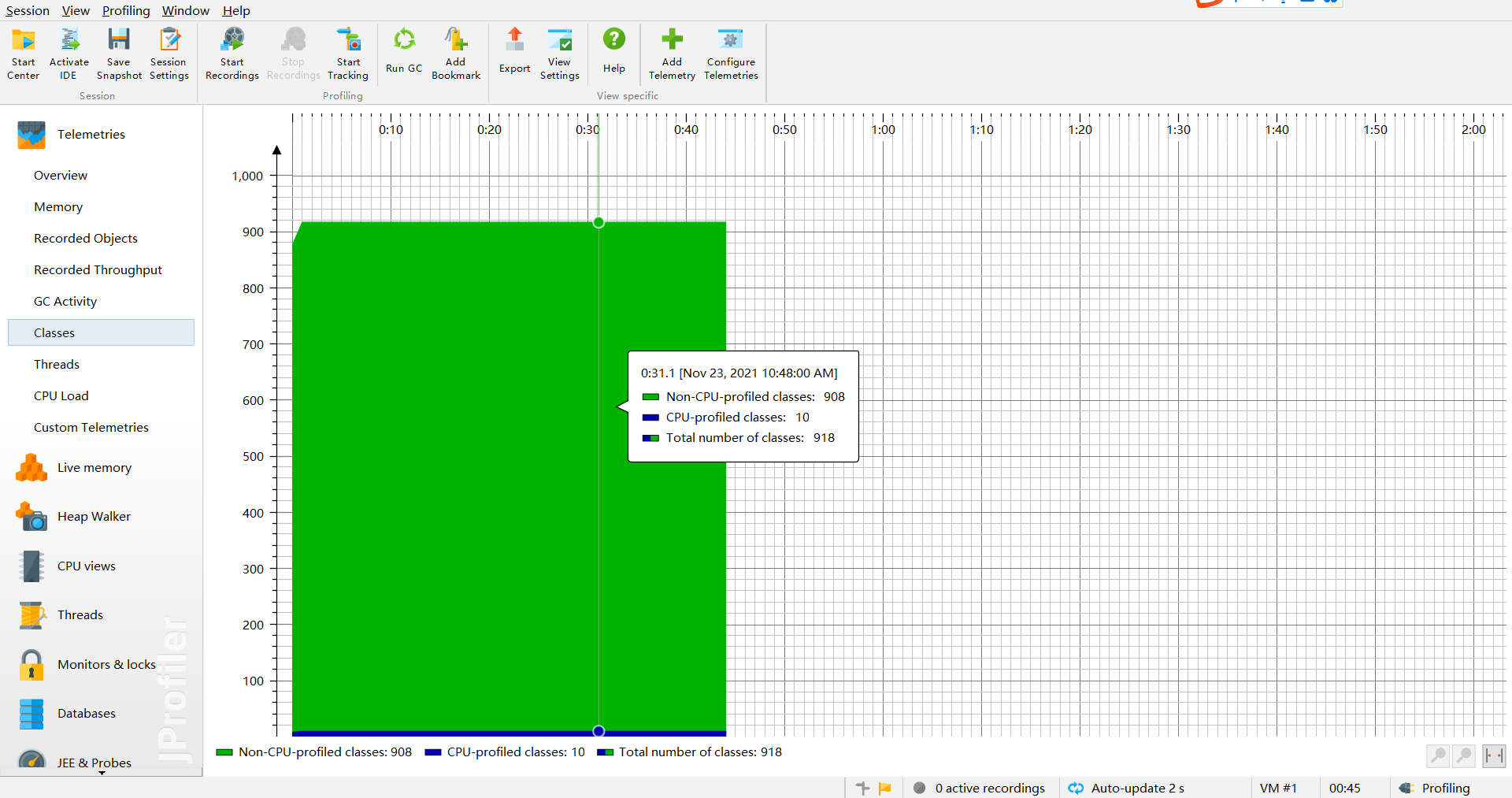Open the Live memory section
Viewport: 1512px width, 798px height.
click(74, 468)
